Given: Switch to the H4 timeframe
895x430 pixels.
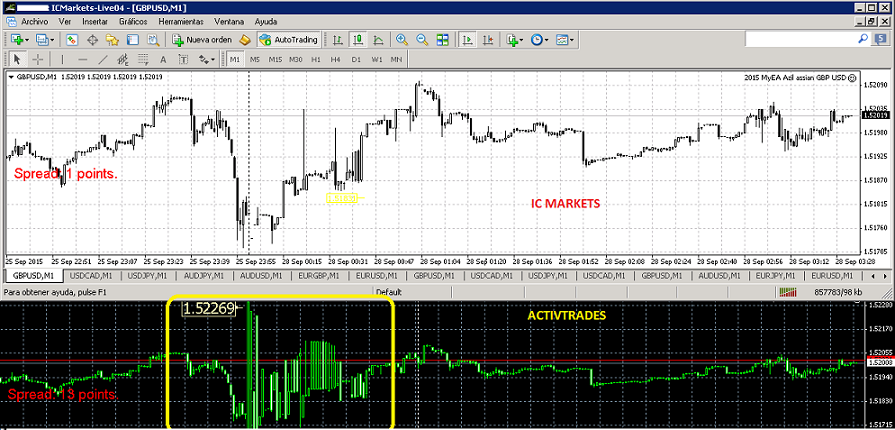Looking at the screenshot, I should 335,60.
